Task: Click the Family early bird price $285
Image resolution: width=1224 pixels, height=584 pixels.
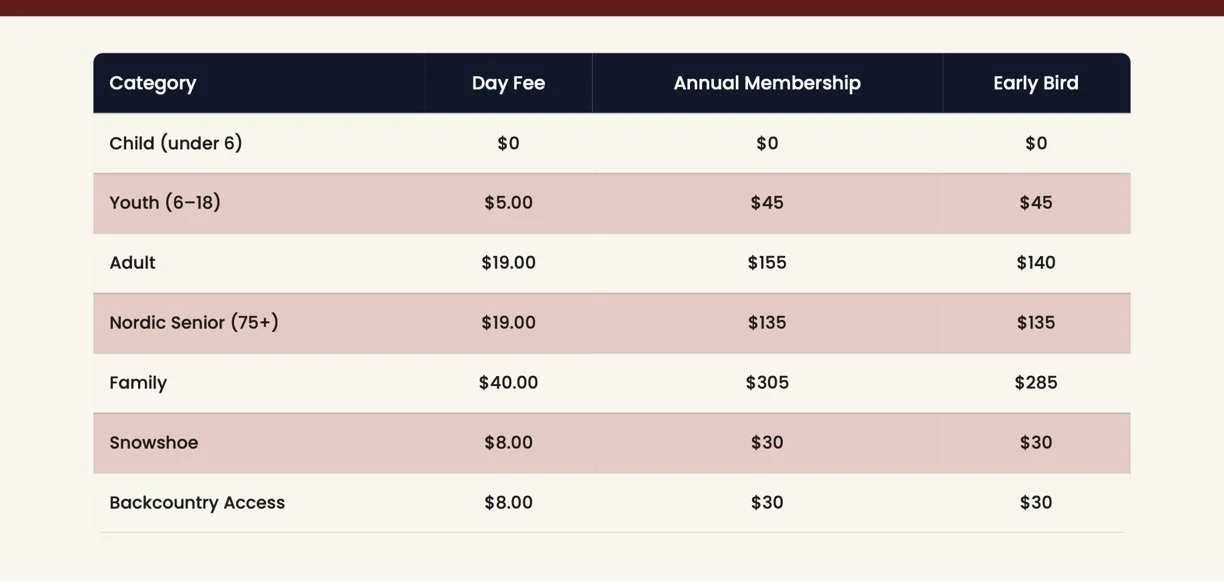Action: point(1036,383)
